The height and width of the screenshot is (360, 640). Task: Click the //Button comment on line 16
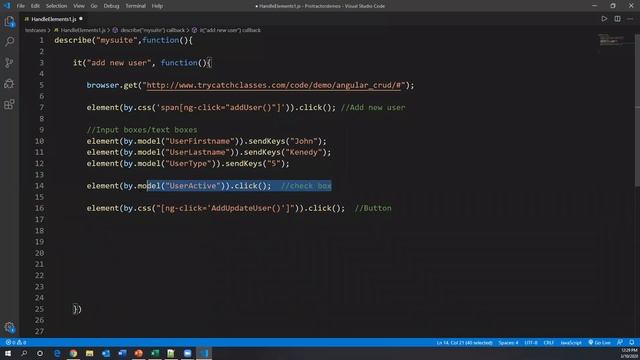tap(373, 208)
